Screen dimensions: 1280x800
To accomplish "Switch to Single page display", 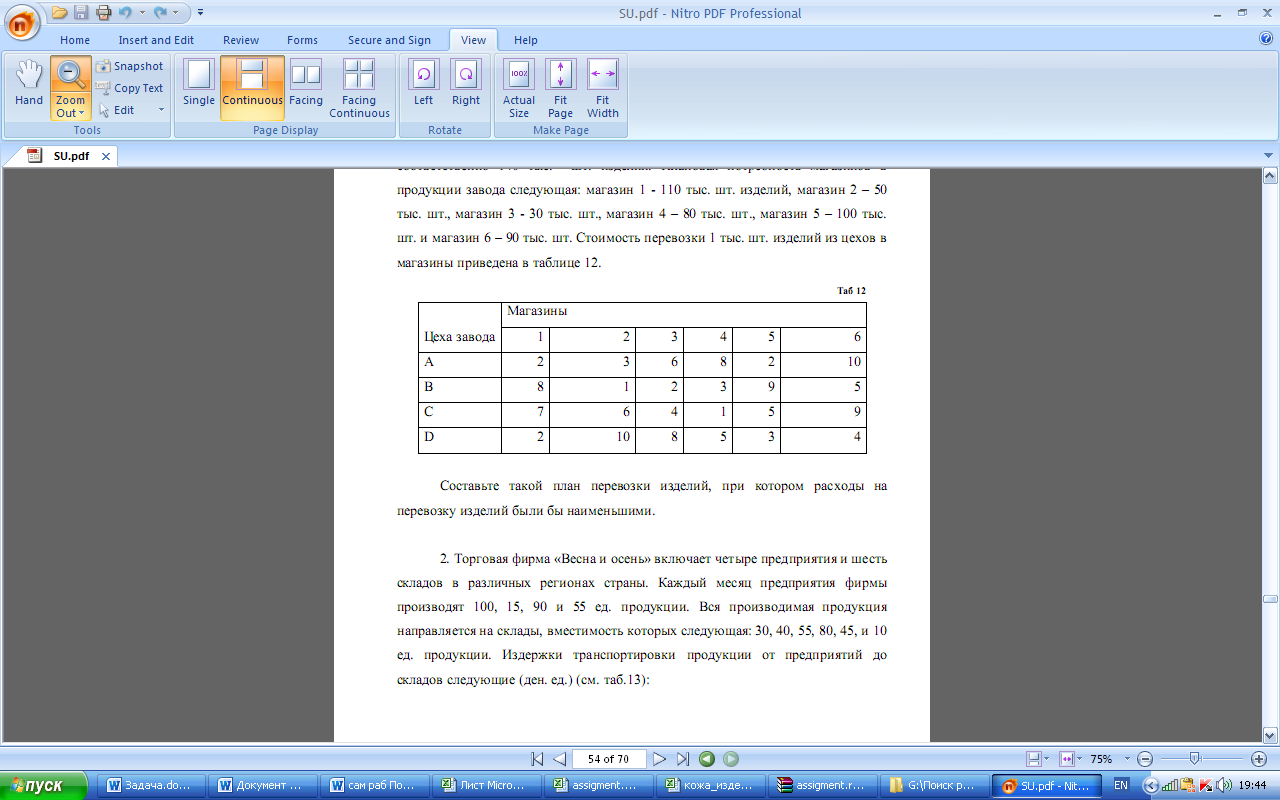I will 199,83.
